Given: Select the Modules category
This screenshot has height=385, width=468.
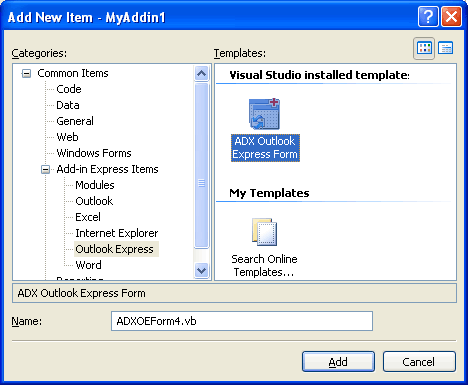Looking at the screenshot, I should 95,185.
